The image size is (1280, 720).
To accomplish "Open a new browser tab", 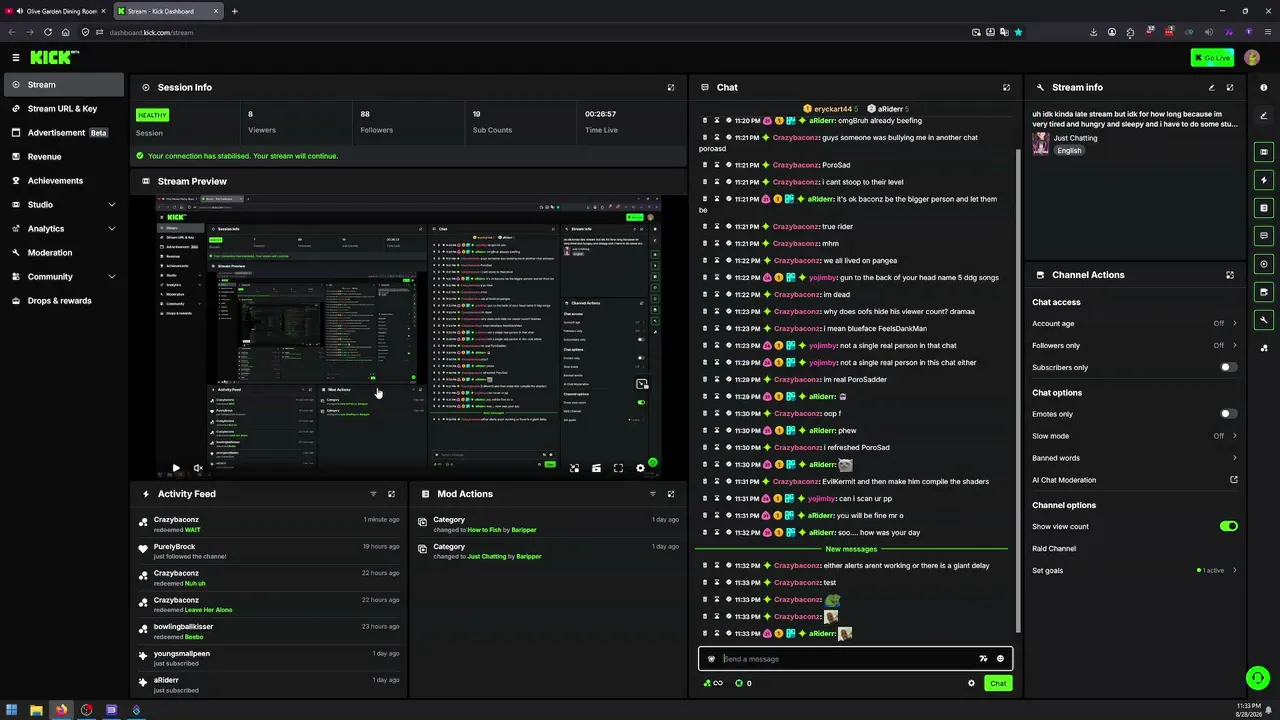I will pos(235,11).
